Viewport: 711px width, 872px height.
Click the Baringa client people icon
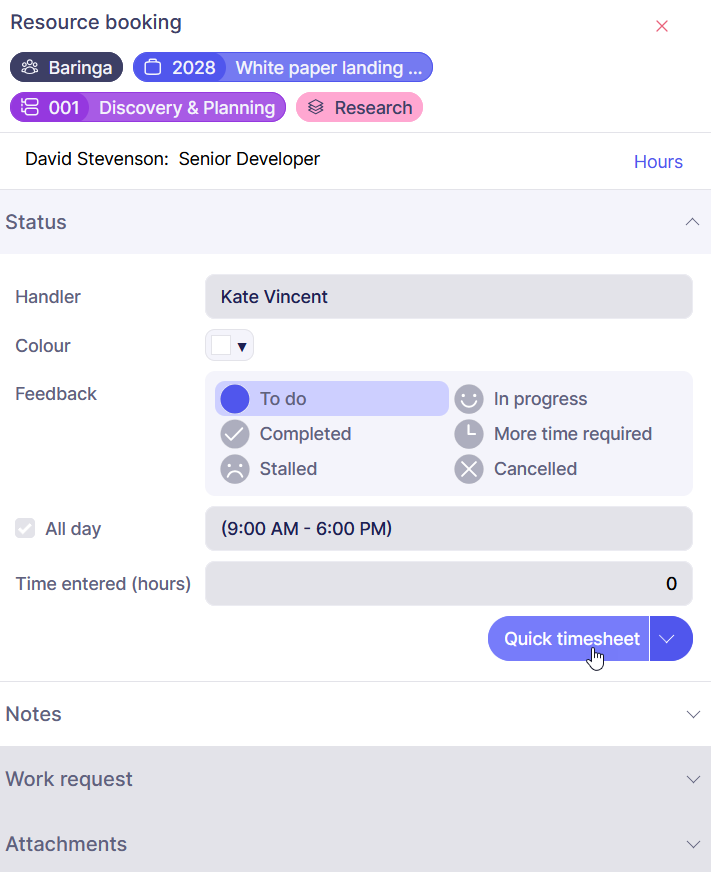30,68
